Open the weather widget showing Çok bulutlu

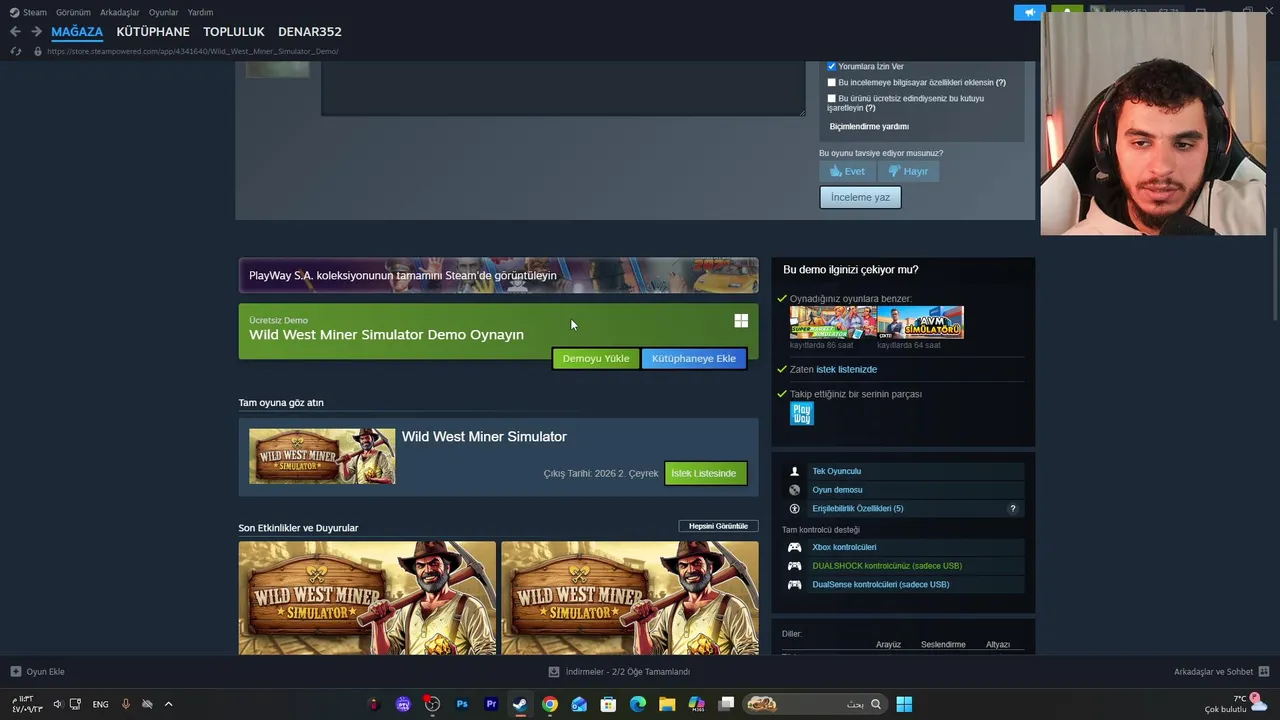1236,704
